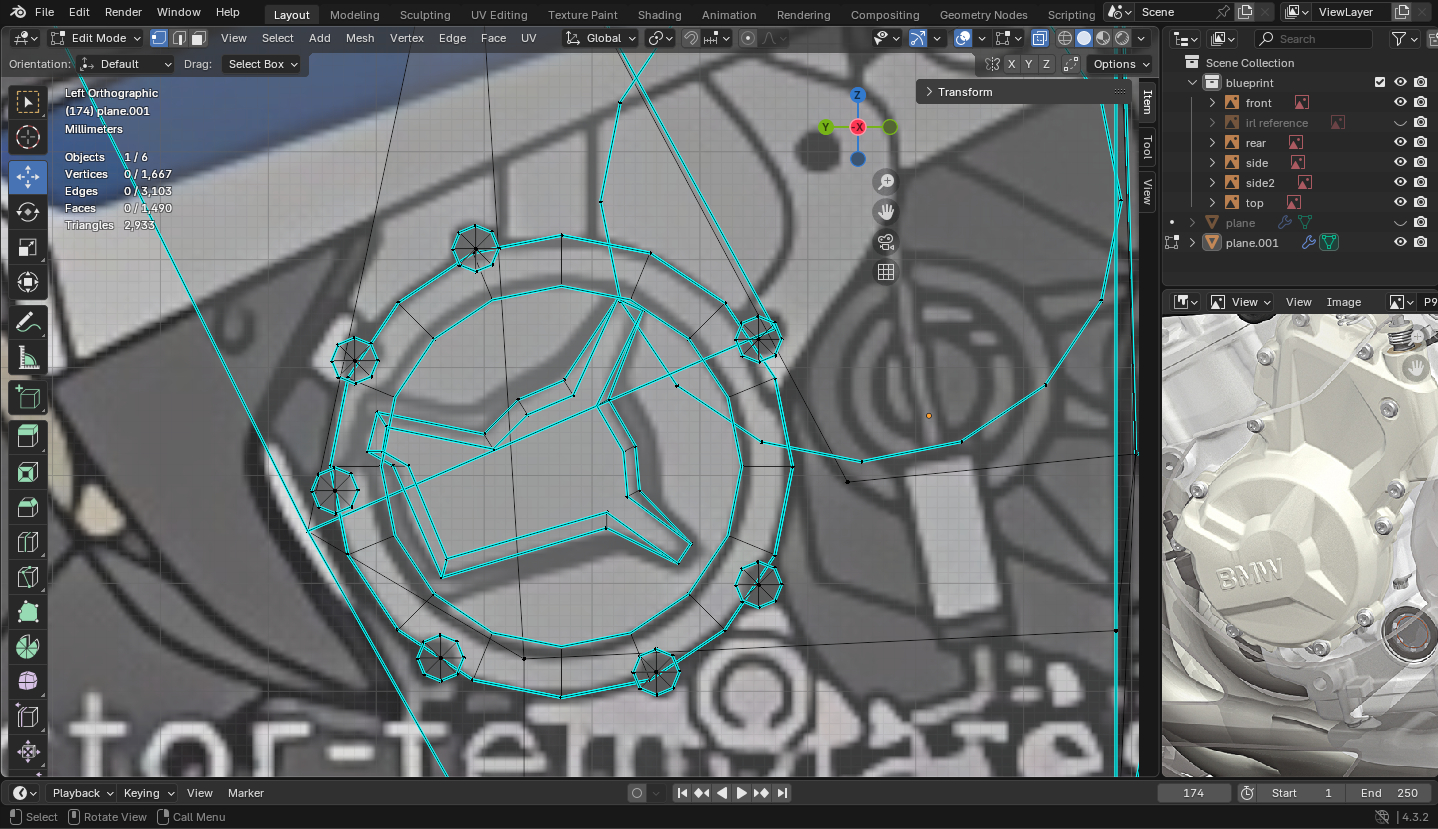Uncheck the blueprint collection checkbox
This screenshot has height=829, width=1438.
point(1380,82)
